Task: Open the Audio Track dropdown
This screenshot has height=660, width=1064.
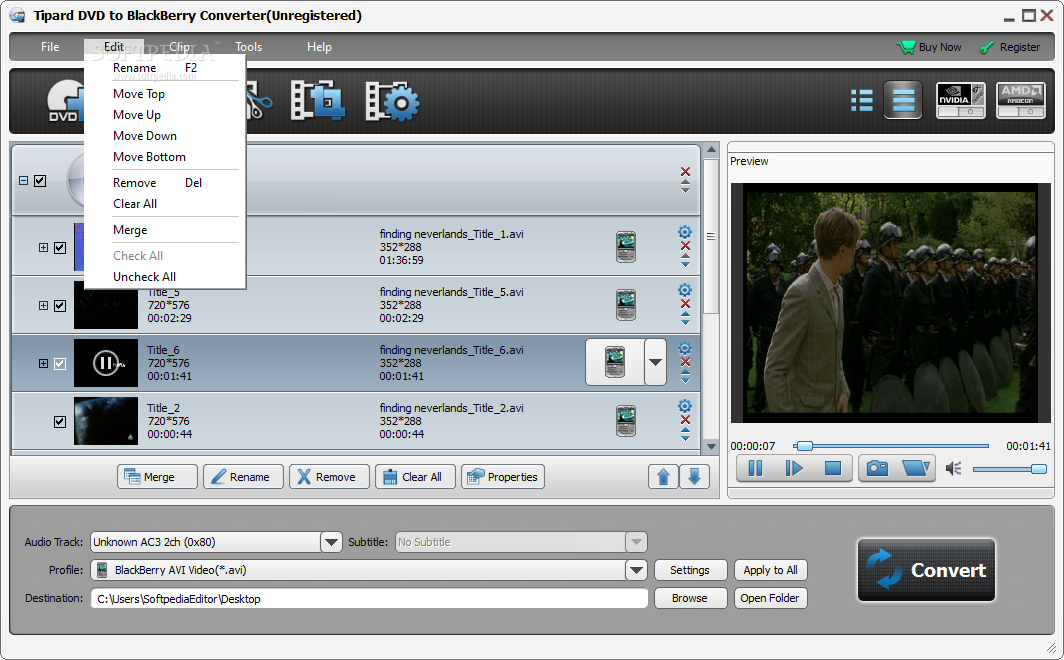Action: click(x=331, y=542)
